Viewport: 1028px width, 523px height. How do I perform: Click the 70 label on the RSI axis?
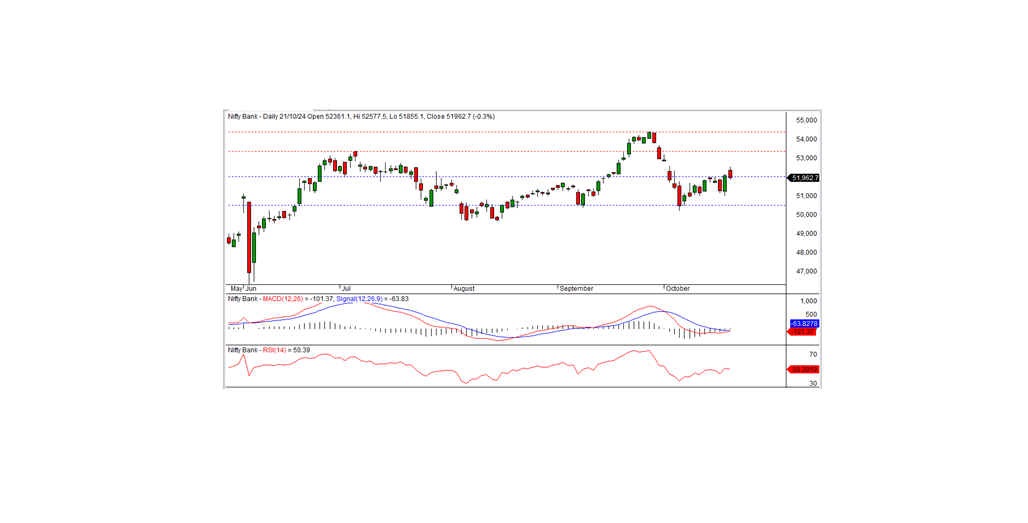coord(813,355)
